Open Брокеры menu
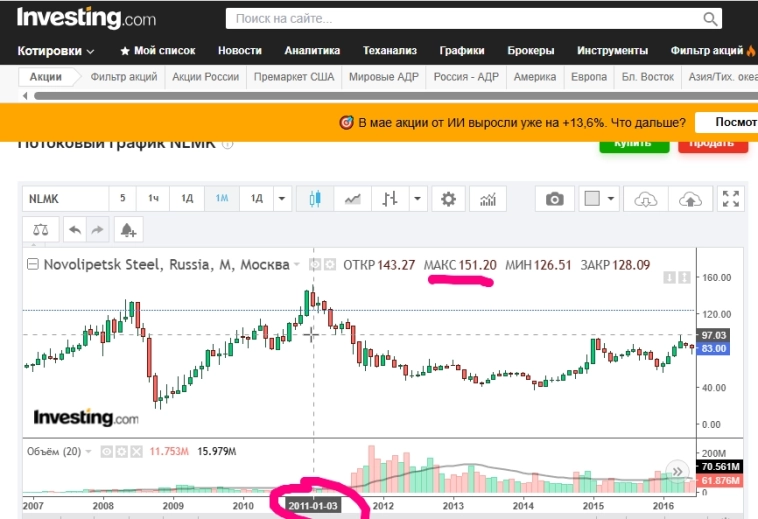 pyautogui.click(x=531, y=51)
